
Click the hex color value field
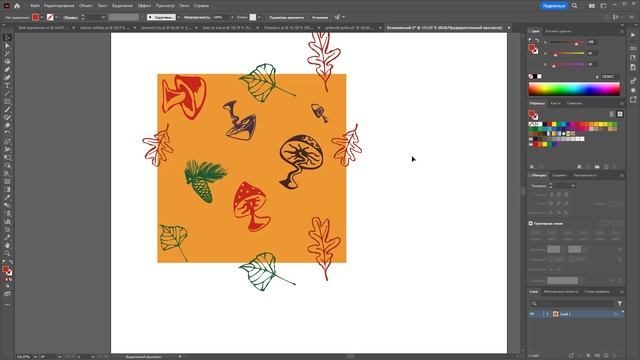click(610, 76)
